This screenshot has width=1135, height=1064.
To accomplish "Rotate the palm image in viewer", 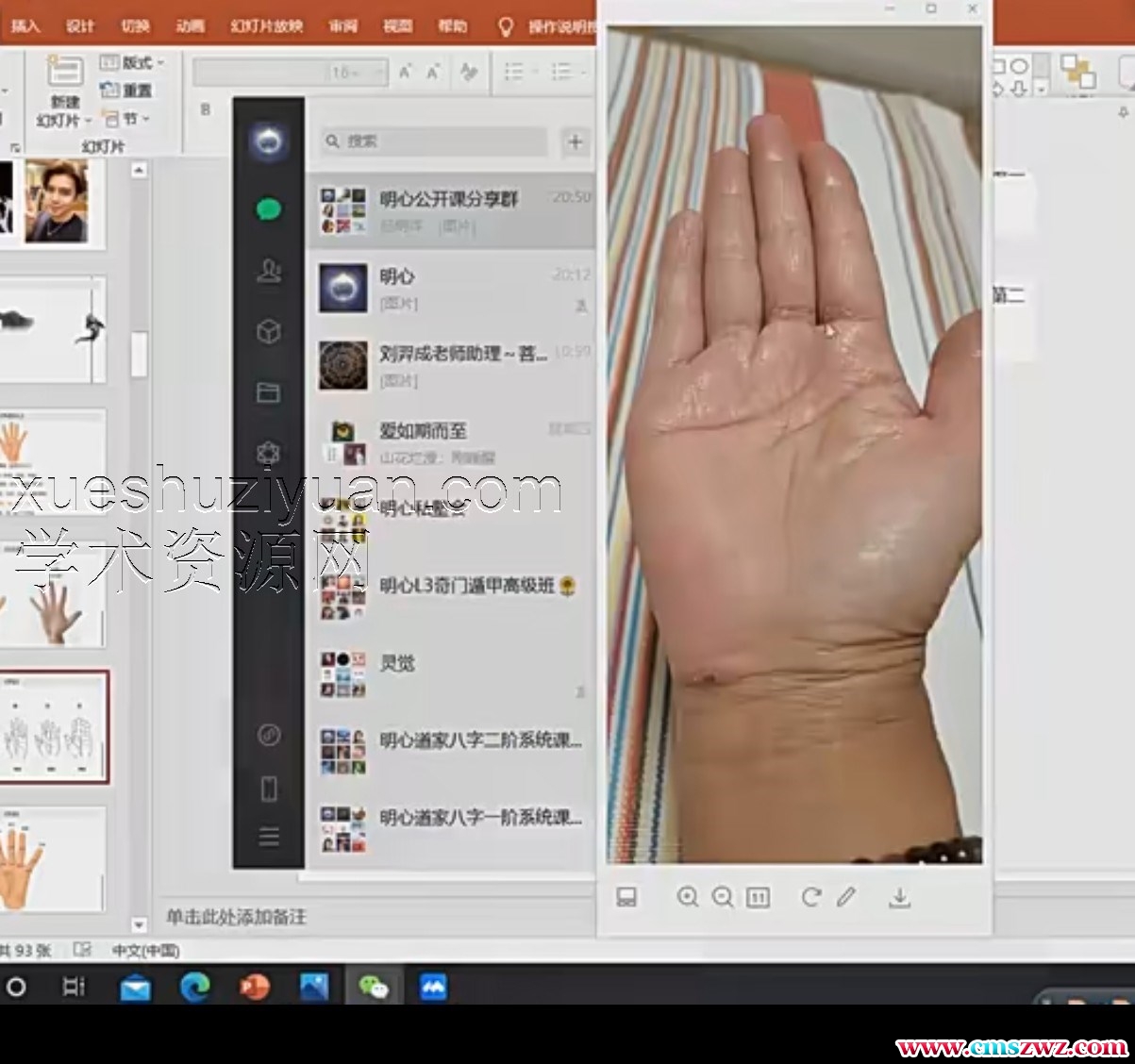I will [810, 897].
